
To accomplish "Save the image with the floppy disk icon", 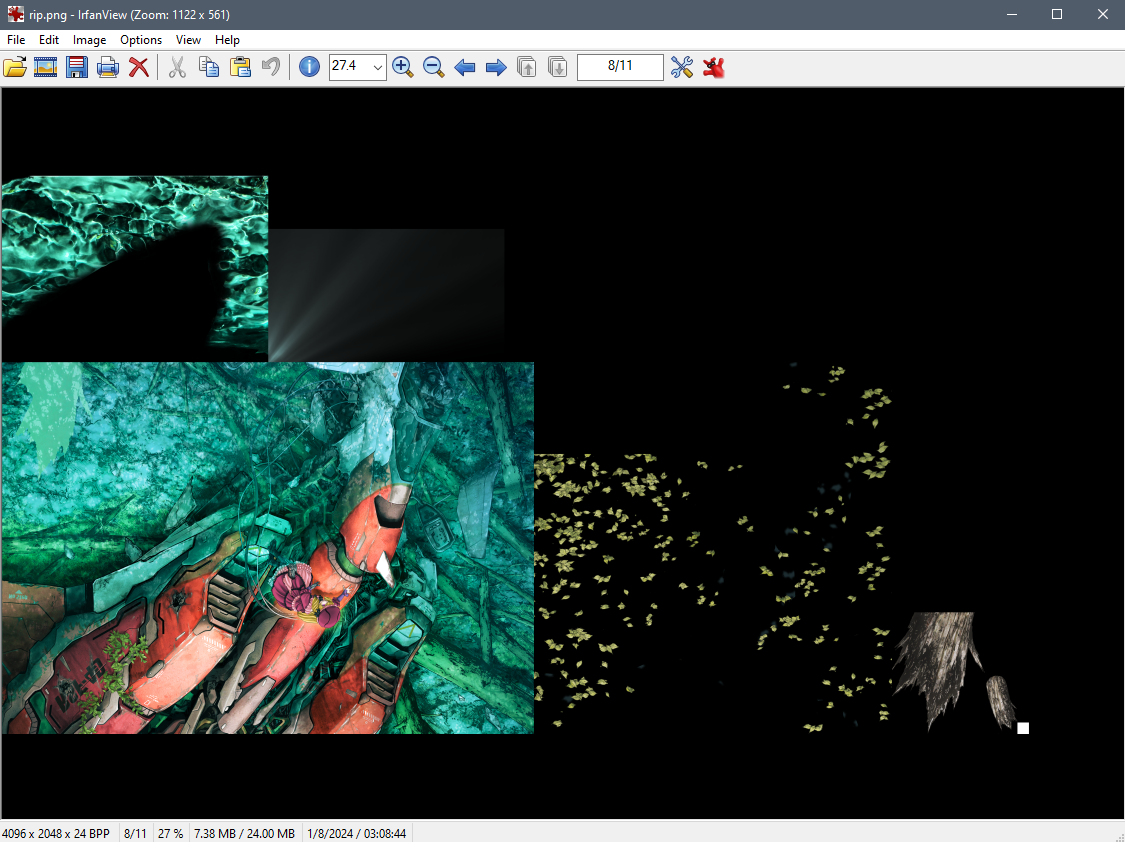I will (x=77, y=67).
